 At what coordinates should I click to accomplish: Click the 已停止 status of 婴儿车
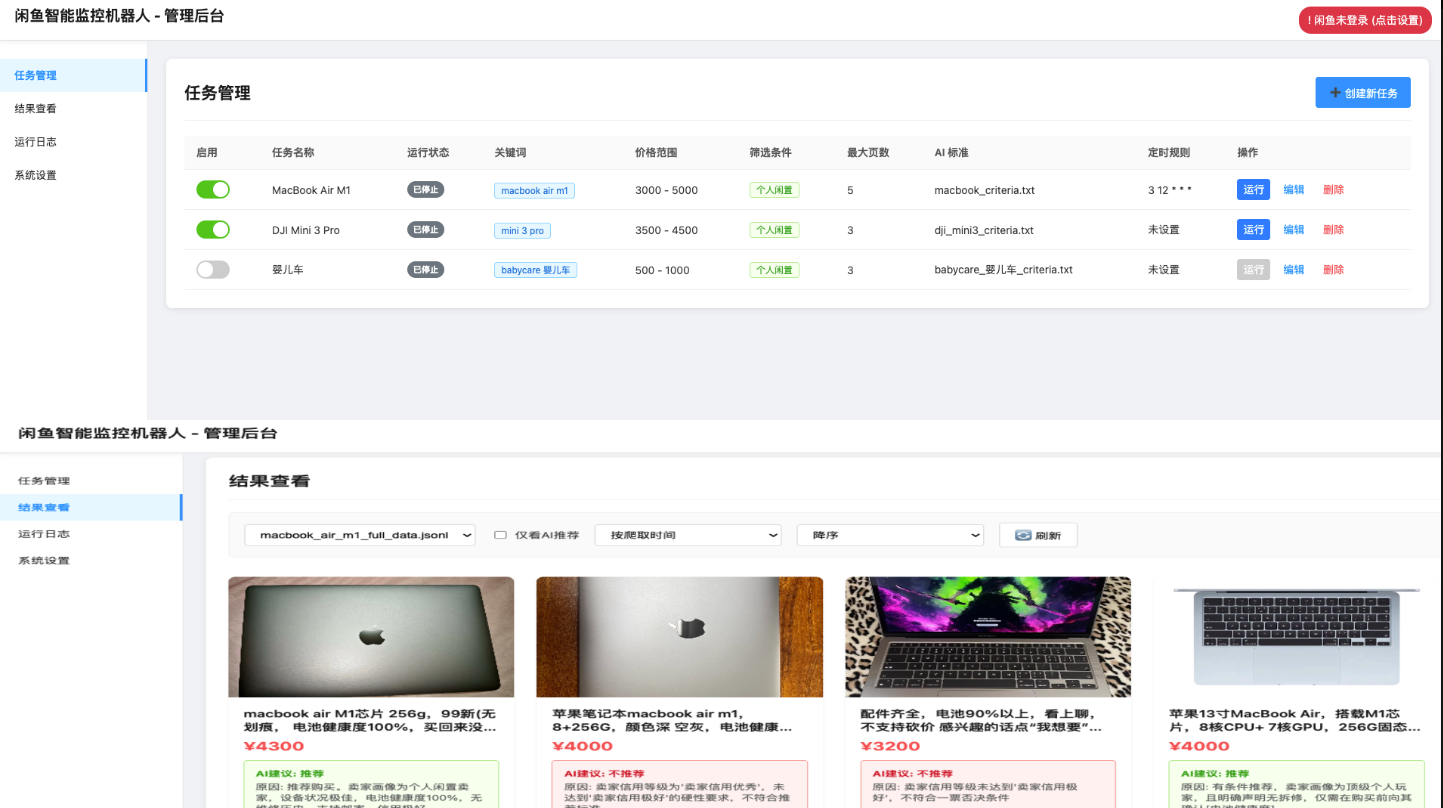tap(426, 270)
